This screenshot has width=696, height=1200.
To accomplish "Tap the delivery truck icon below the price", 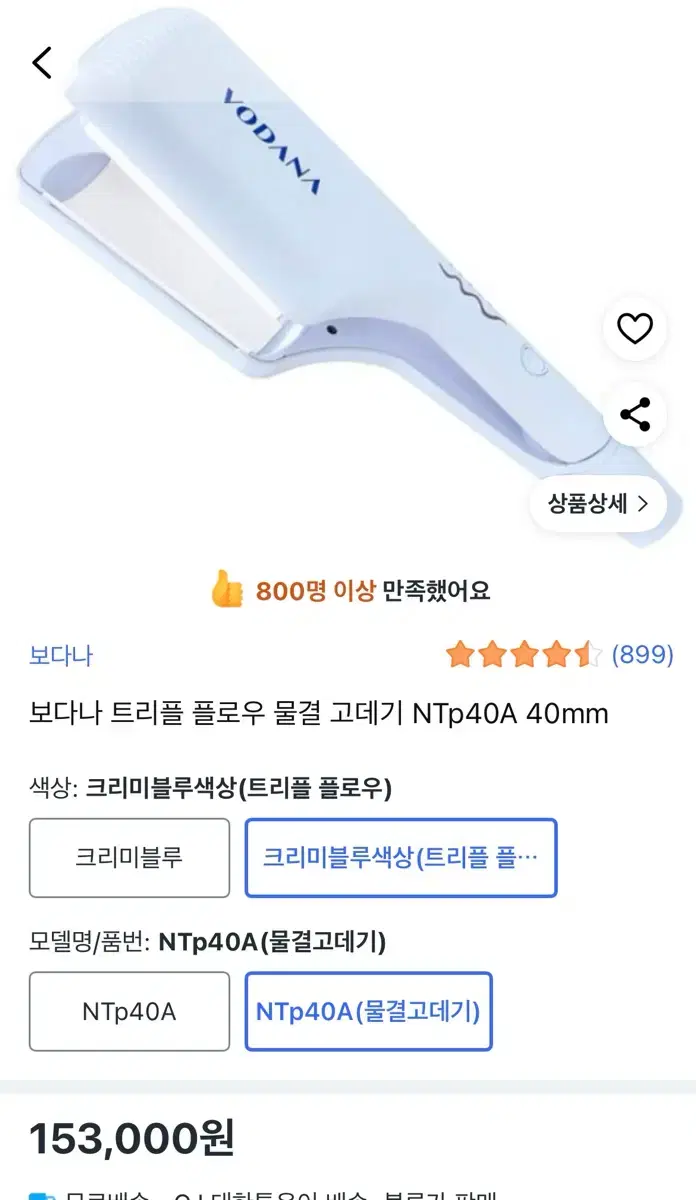I will (40, 1194).
